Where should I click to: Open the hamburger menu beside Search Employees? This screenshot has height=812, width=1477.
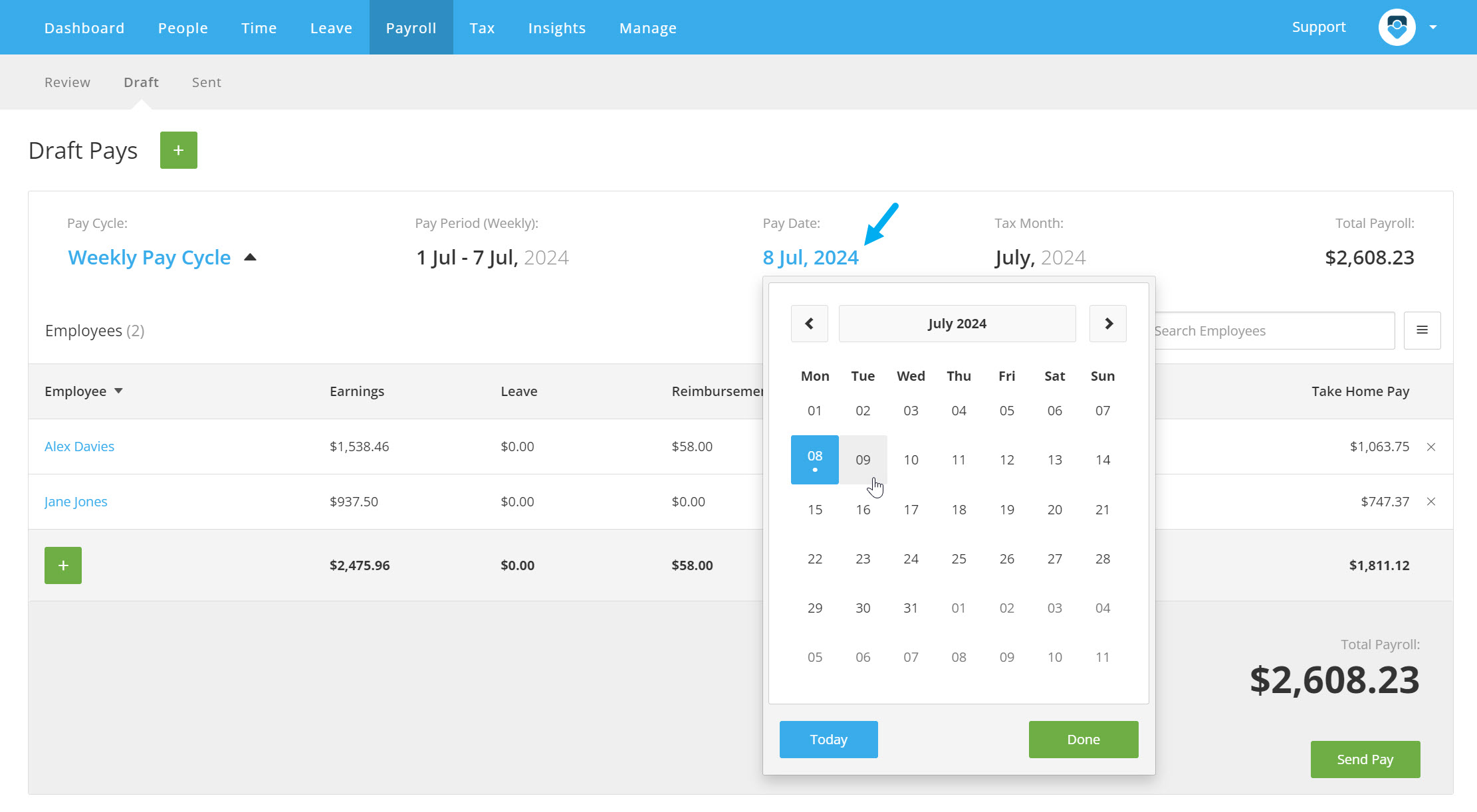click(x=1422, y=330)
